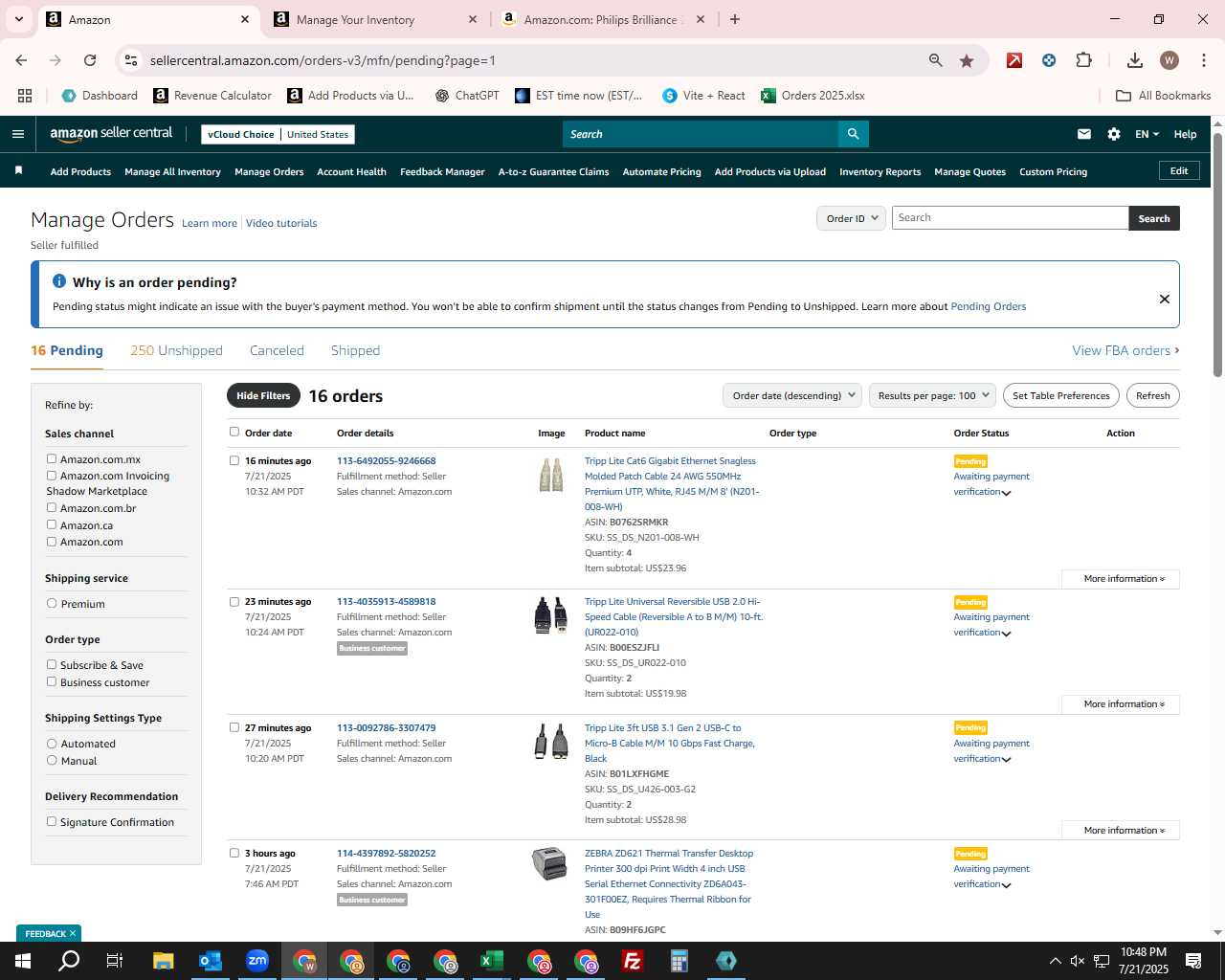Select the Automated shipping settings type
The width and height of the screenshot is (1225, 980).
[52, 743]
